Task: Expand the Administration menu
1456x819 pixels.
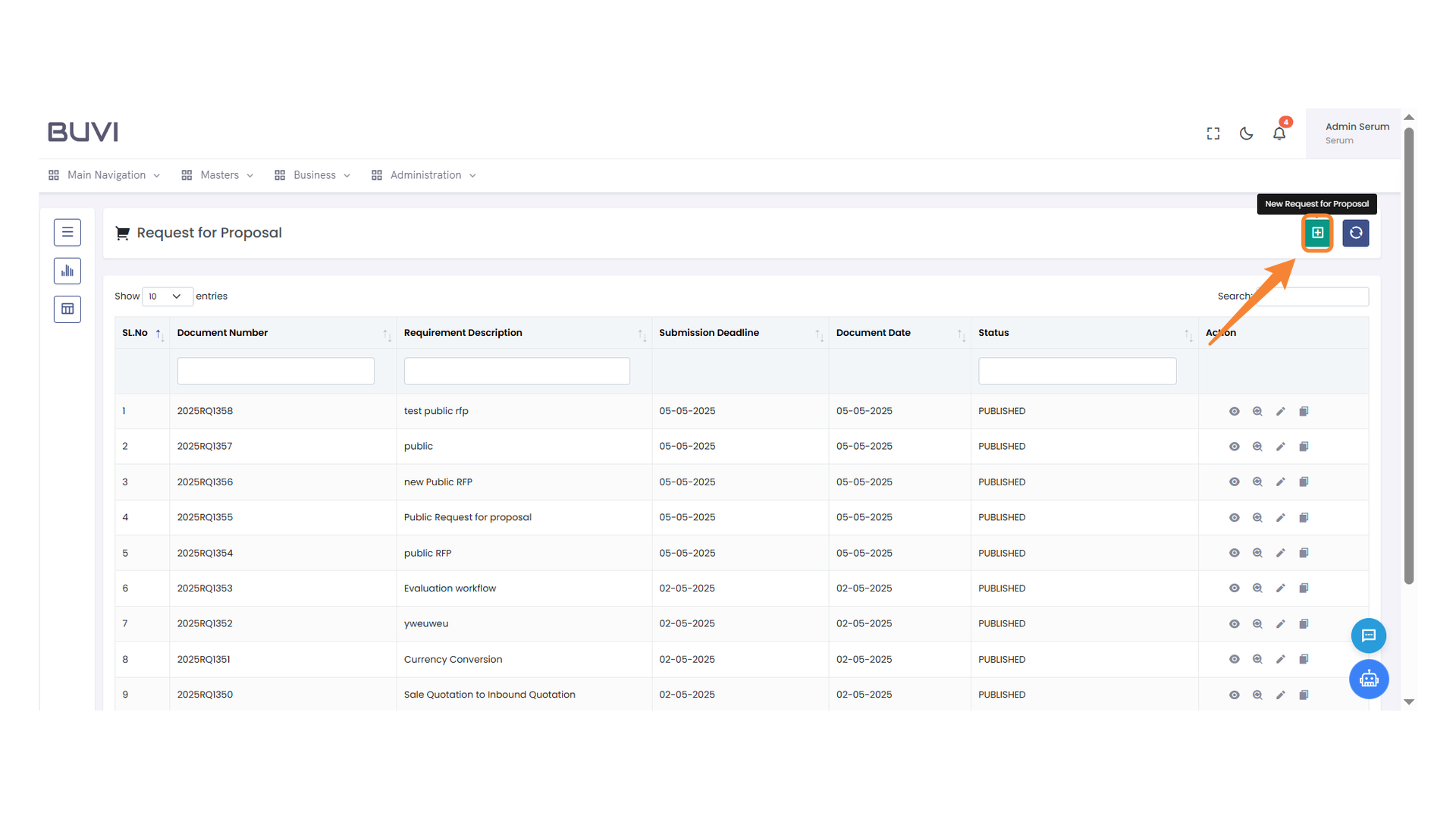Action: (x=425, y=175)
